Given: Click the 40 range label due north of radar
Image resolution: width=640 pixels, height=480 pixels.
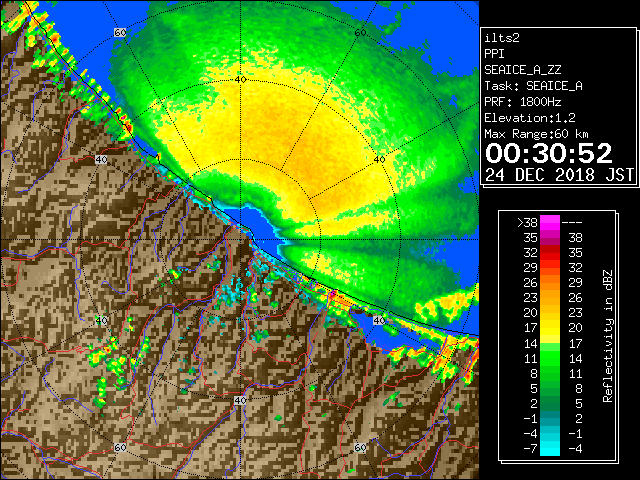Looking at the screenshot, I should pyautogui.click(x=240, y=80).
